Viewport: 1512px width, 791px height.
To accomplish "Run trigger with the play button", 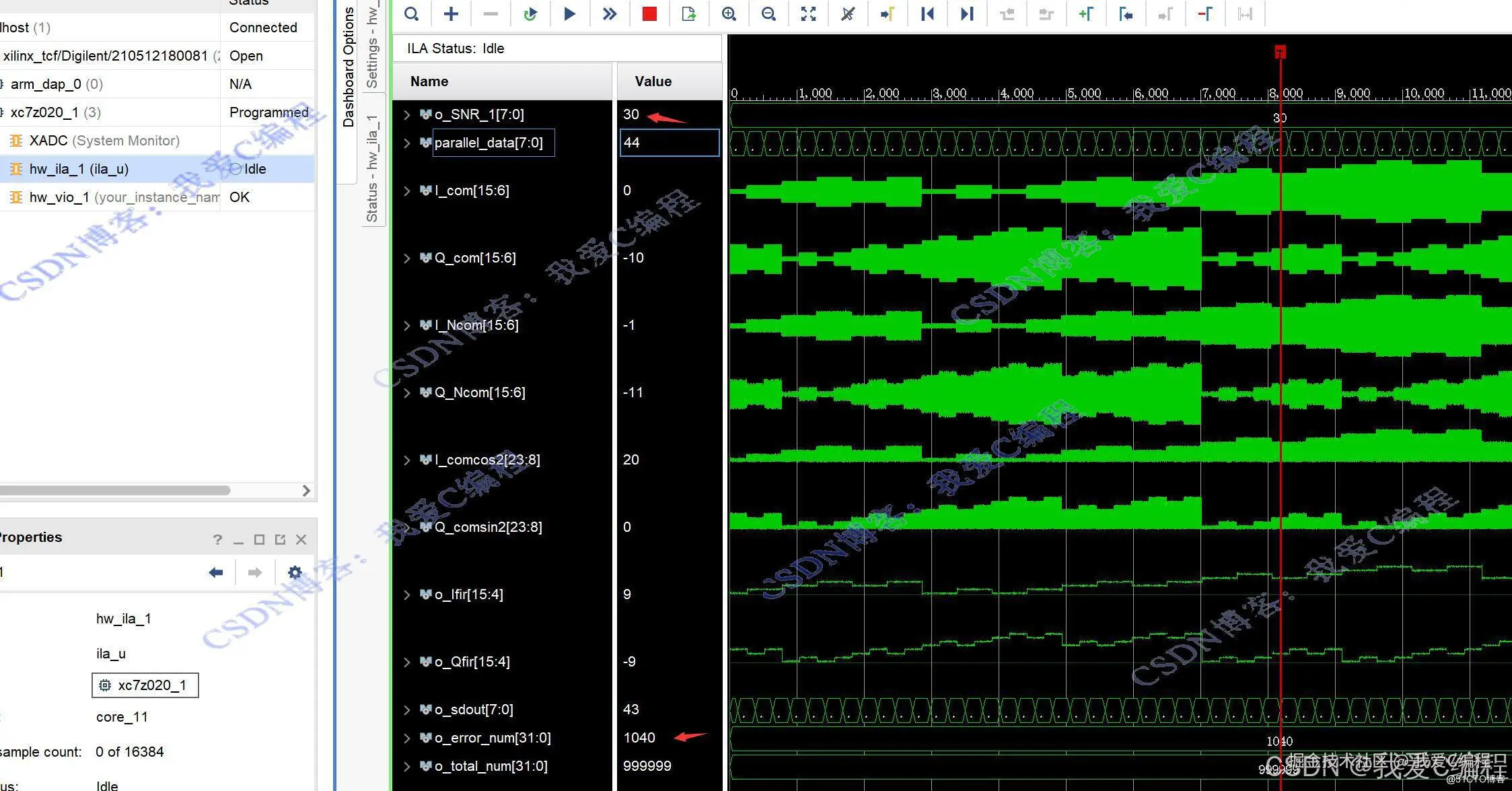I will 569,13.
